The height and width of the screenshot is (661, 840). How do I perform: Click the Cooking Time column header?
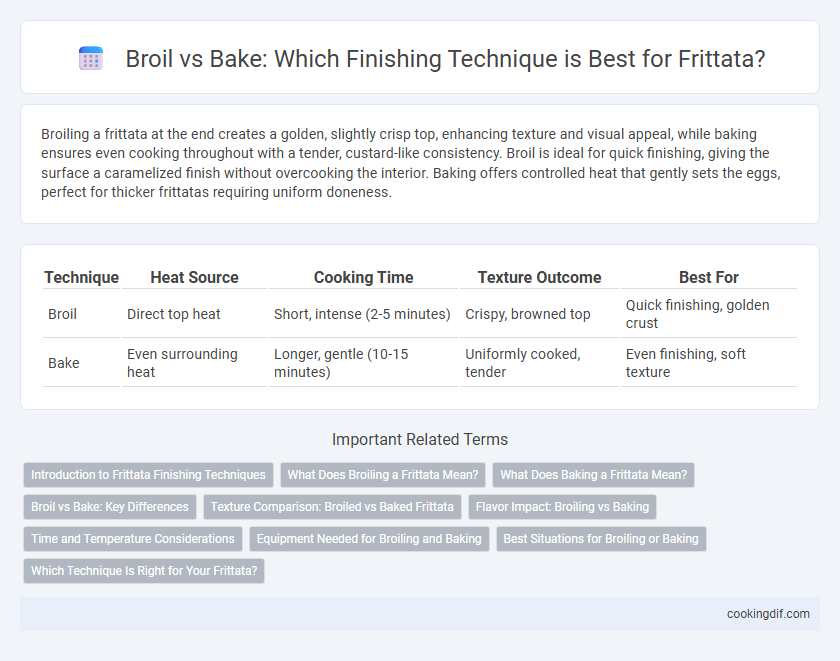click(364, 277)
